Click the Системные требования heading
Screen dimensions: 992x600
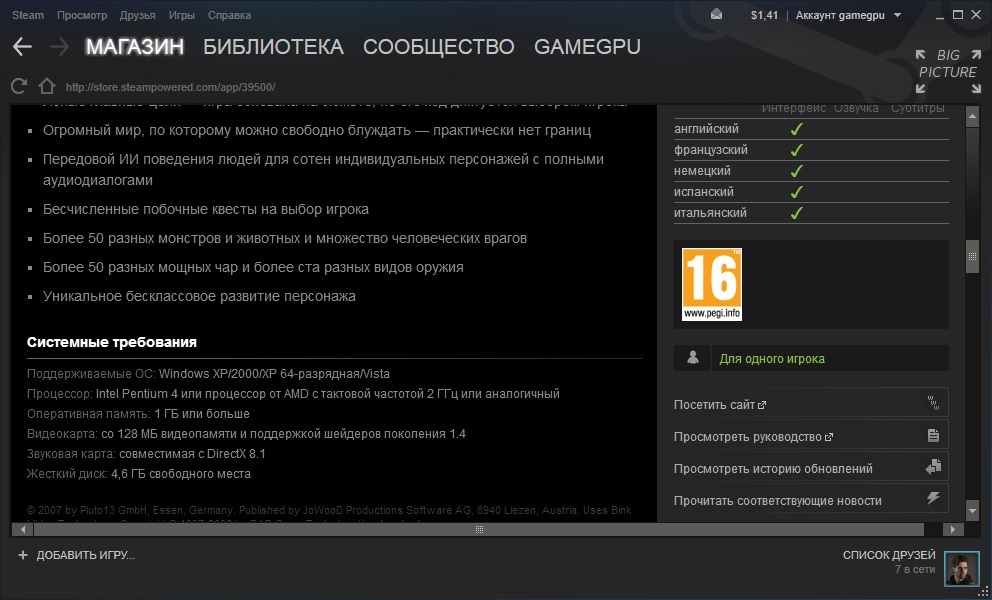click(x=112, y=342)
